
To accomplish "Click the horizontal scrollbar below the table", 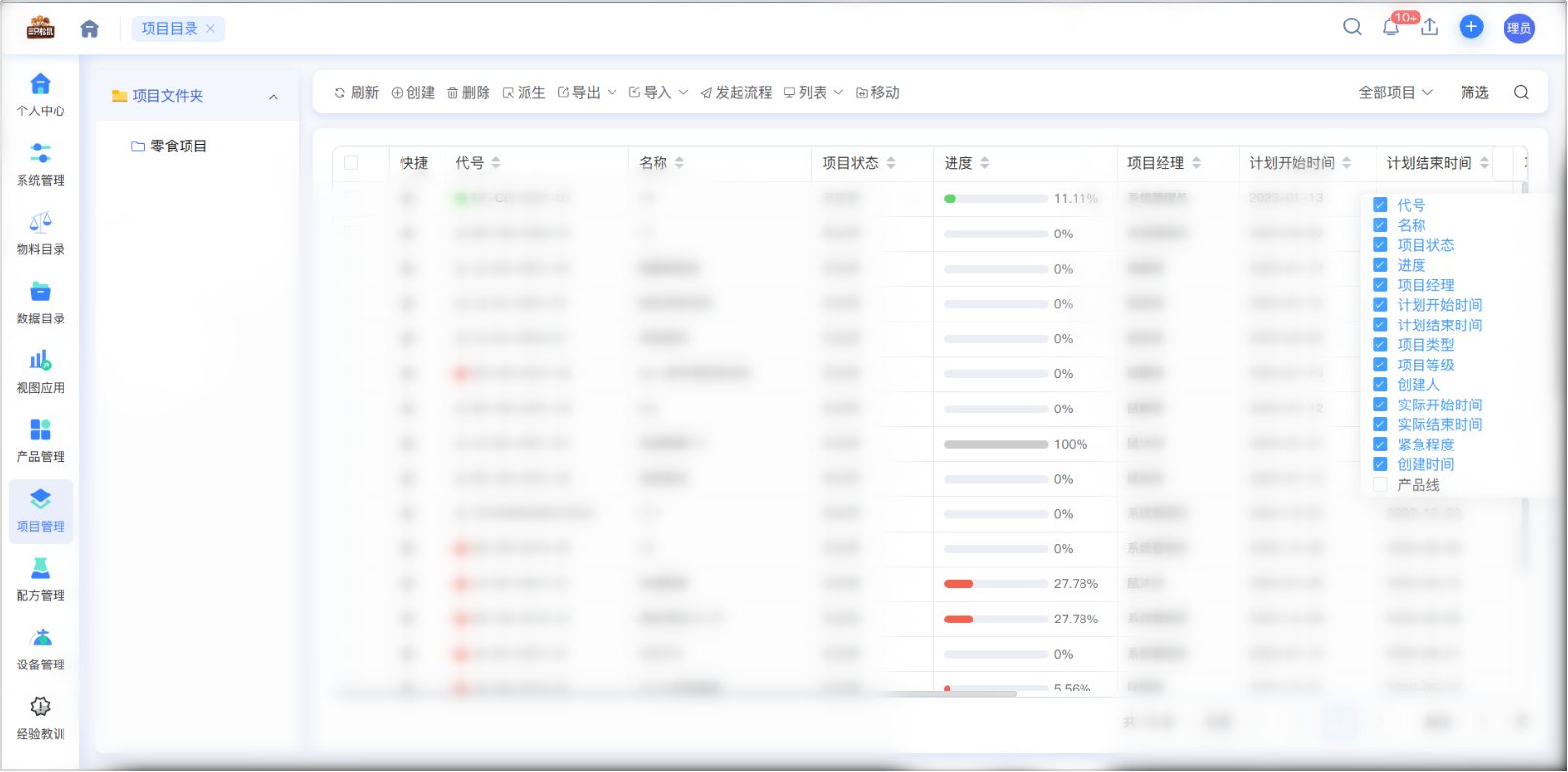I will pyautogui.click(x=948, y=694).
